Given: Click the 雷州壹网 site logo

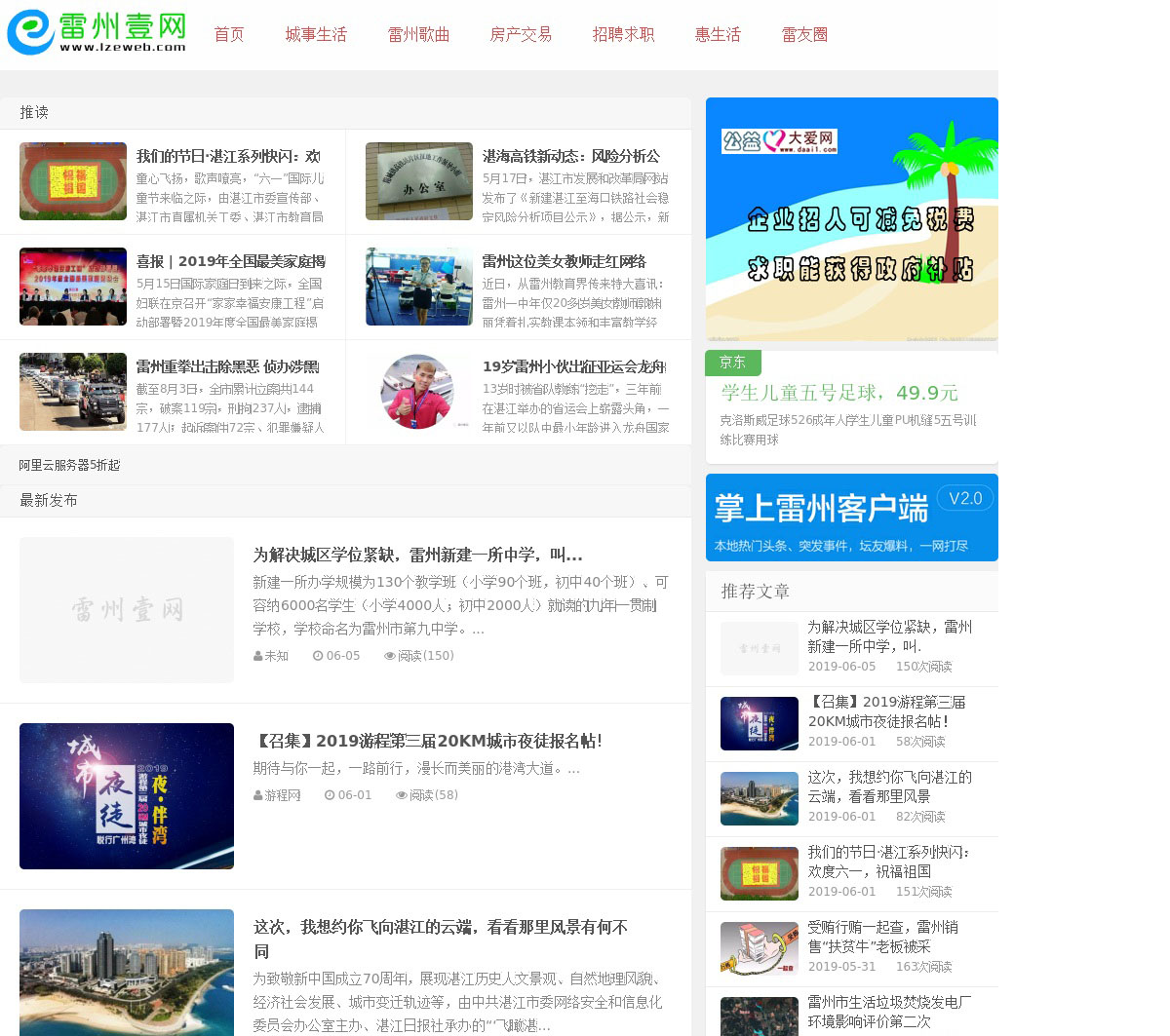Looking at the screenshot, I should [x=97, y=33].
